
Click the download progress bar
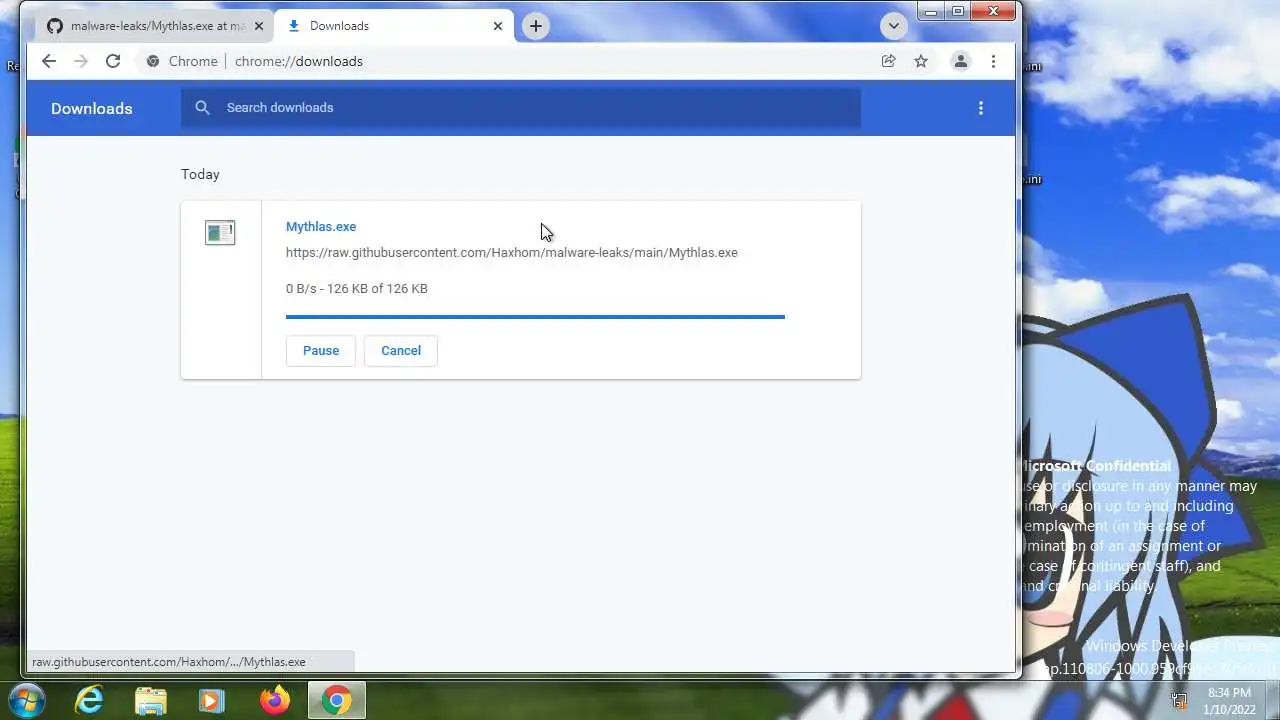pos(535,317)
